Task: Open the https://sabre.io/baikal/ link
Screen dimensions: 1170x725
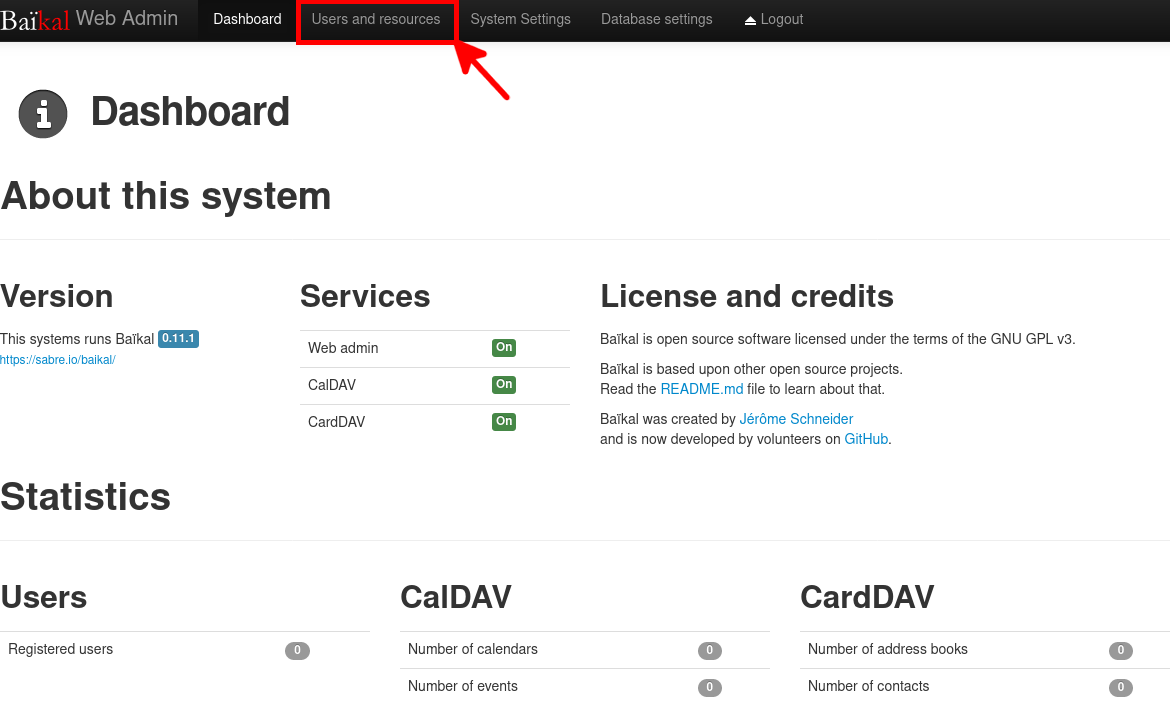Action: pyautogui.click(x=57, y=359)
